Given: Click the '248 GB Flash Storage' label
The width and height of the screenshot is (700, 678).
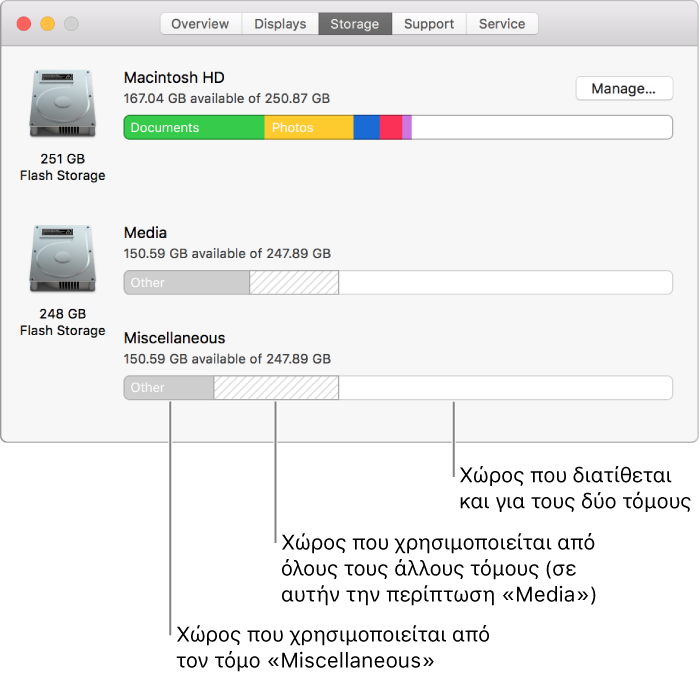Looking at the screenshot, I should coord(62,322).
